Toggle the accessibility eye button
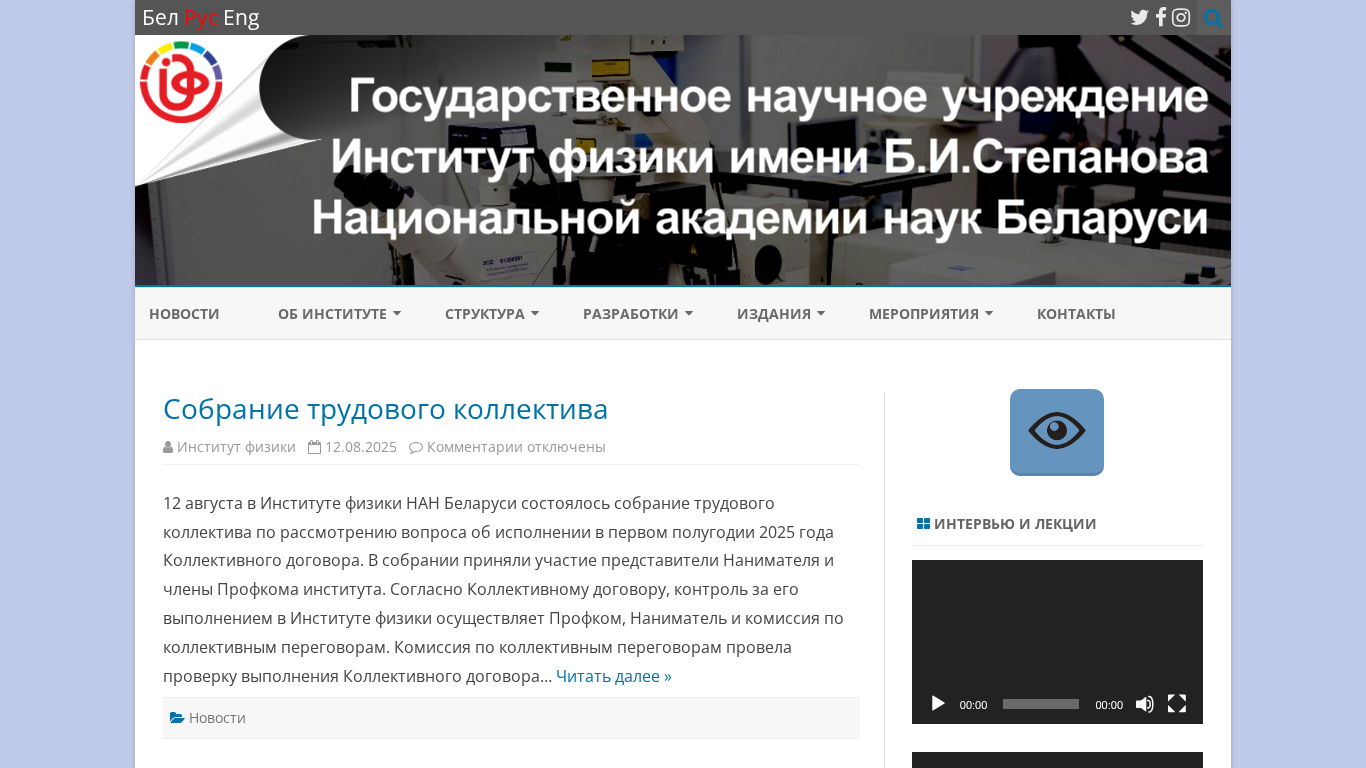 1057,432
